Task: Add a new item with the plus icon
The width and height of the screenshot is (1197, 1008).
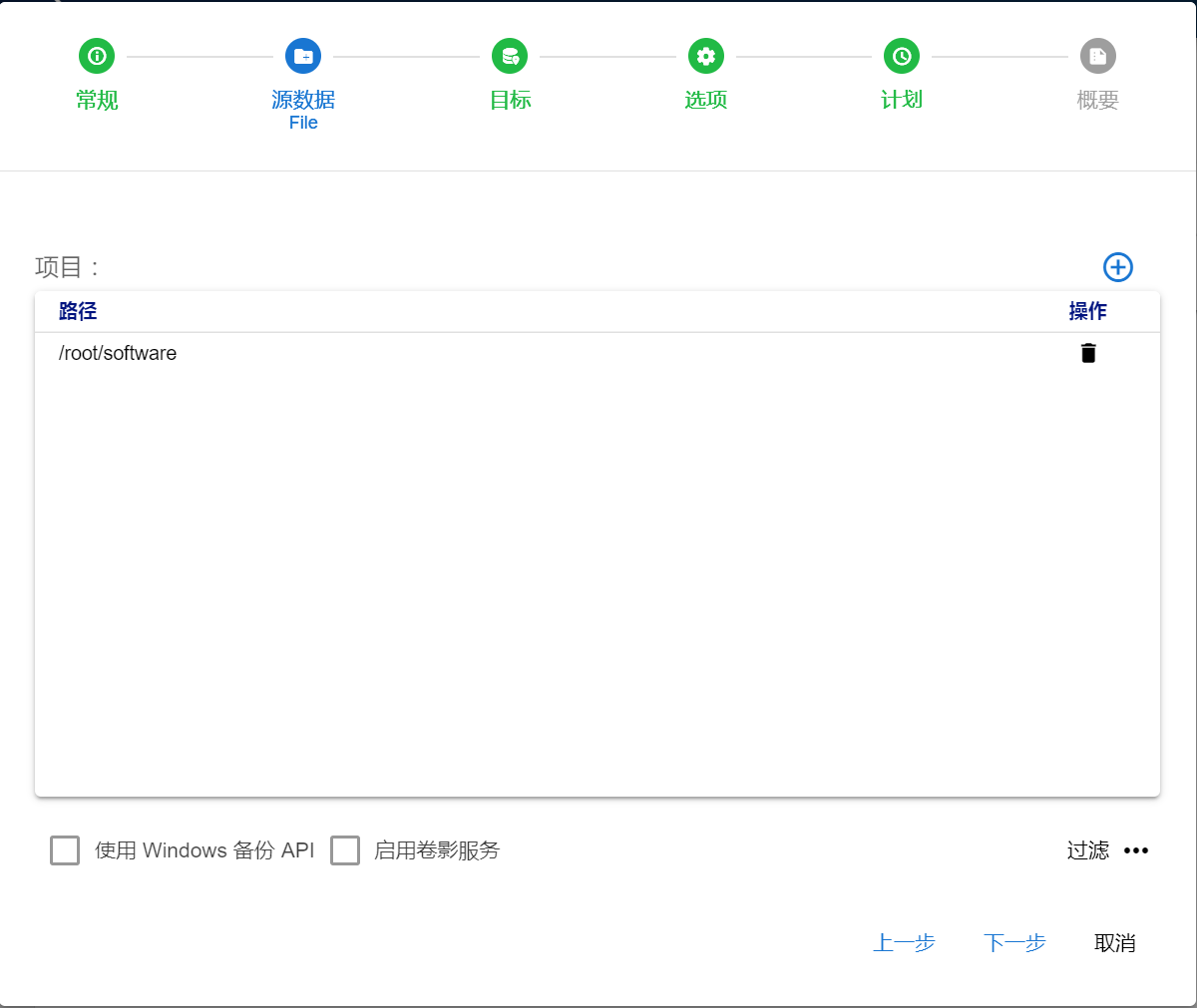Action: 1117,267
